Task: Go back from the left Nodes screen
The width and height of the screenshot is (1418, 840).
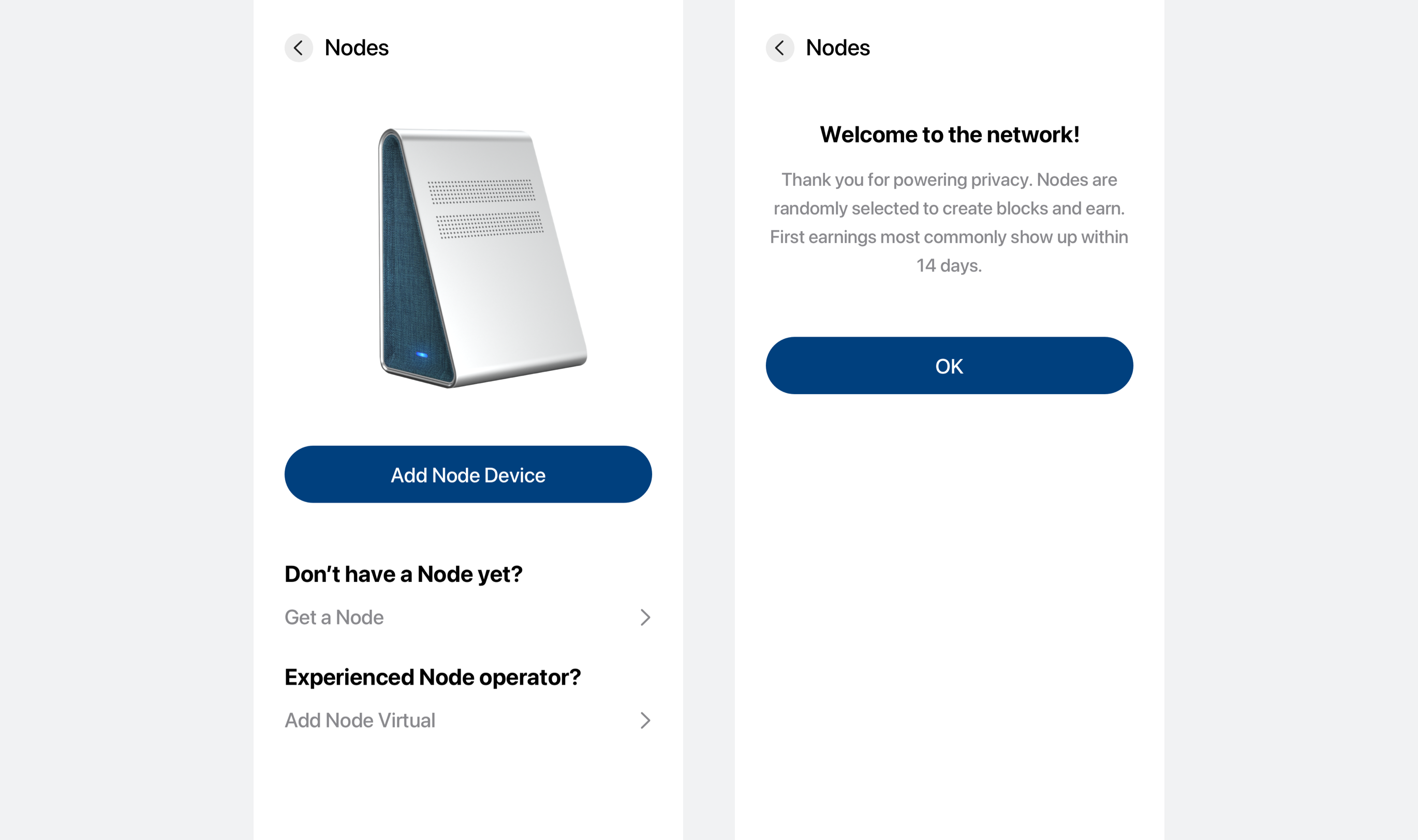Action: pyautogui.click(x=299, y=48)
